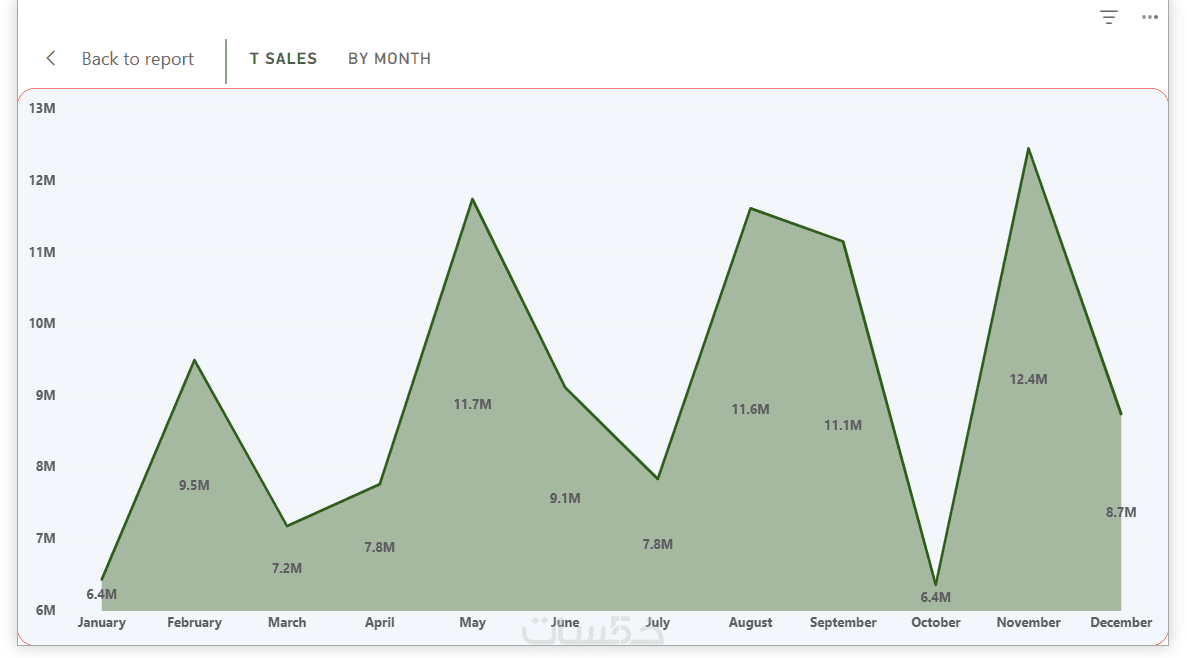Select the T SALES tab
1187x658 pixels.
coord(283,59)
